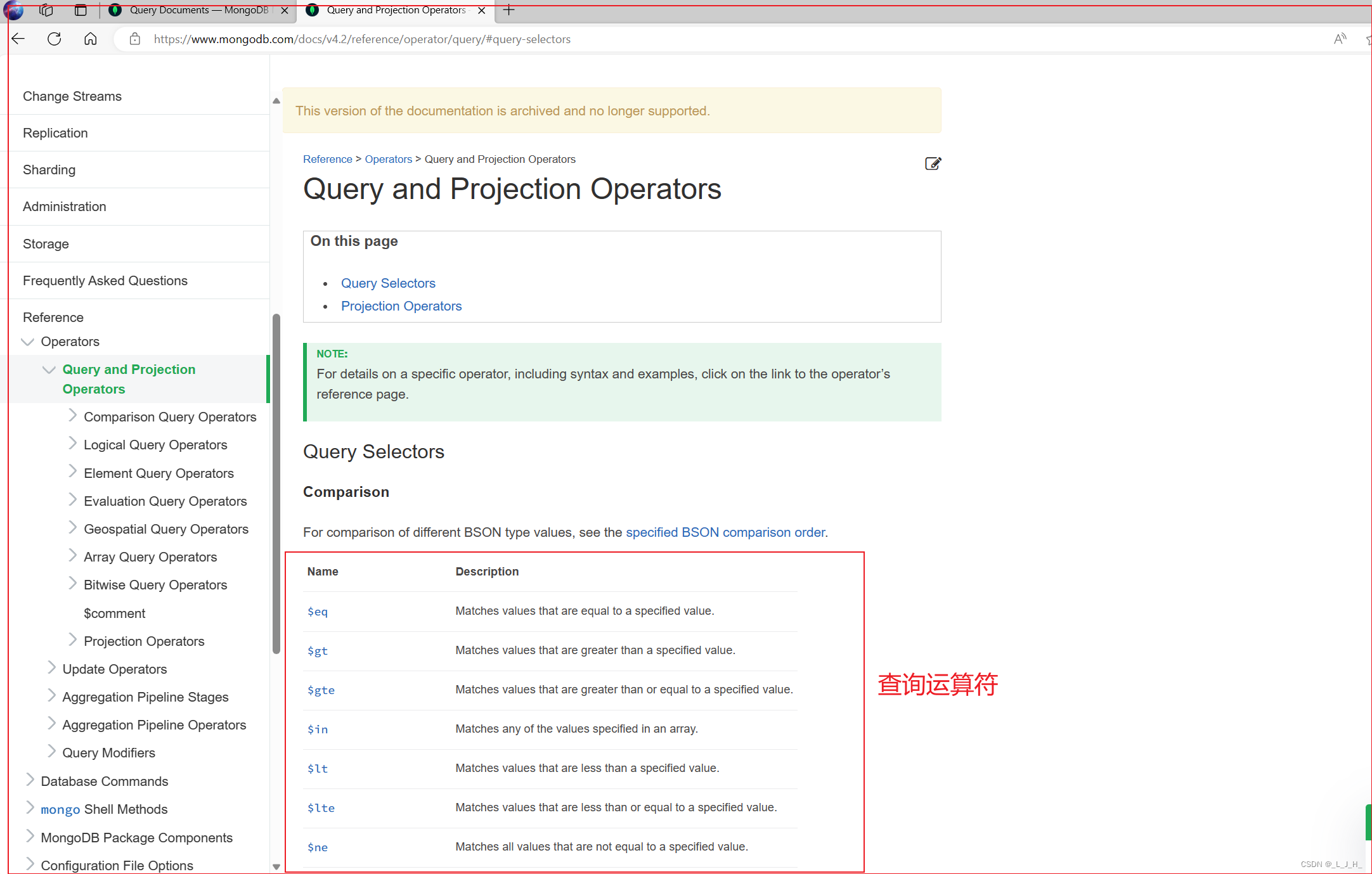
Task: Click specified BSON comparison order link
Action: tap(725, 532)
